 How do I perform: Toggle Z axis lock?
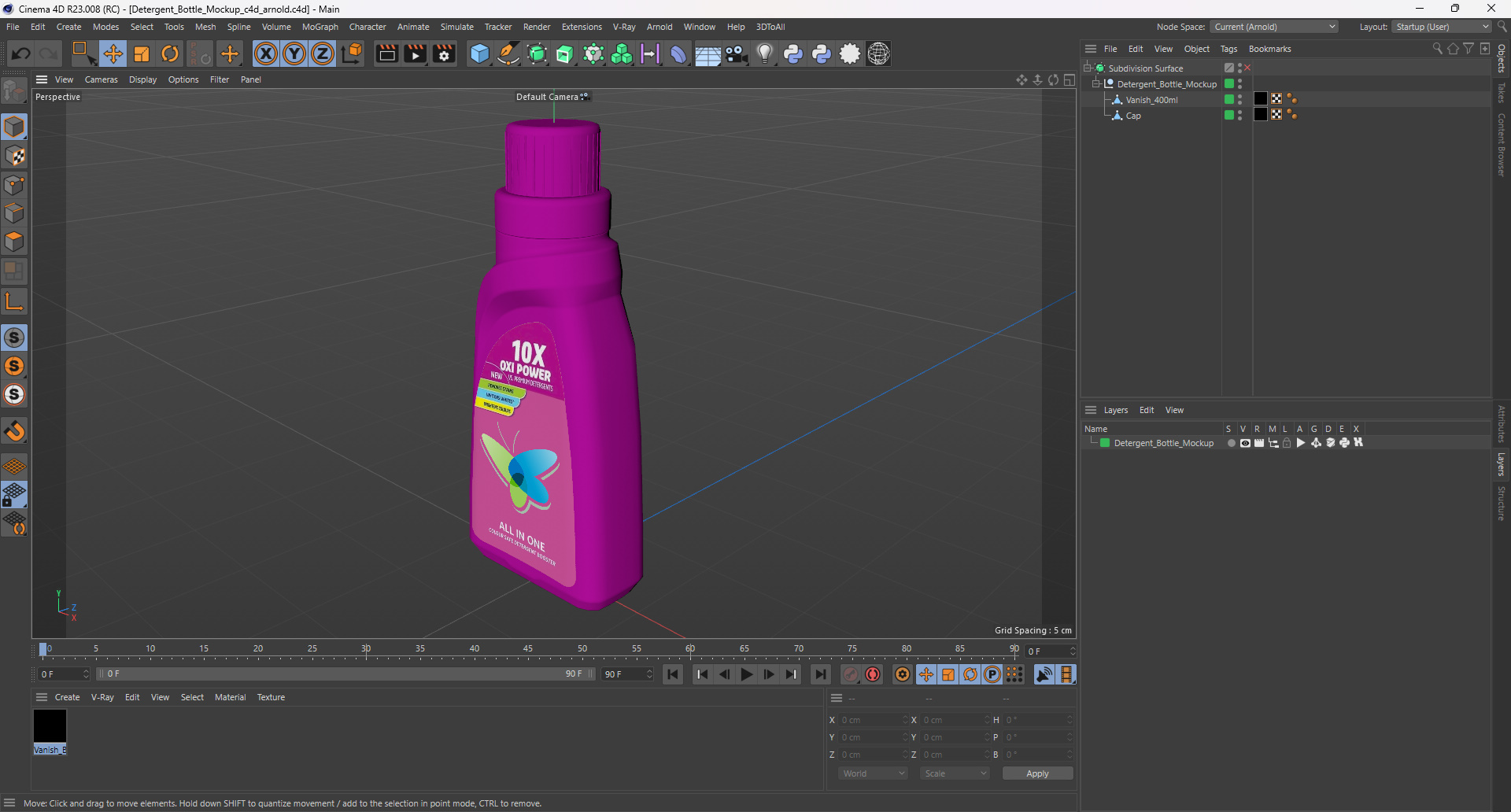point(323,54)
